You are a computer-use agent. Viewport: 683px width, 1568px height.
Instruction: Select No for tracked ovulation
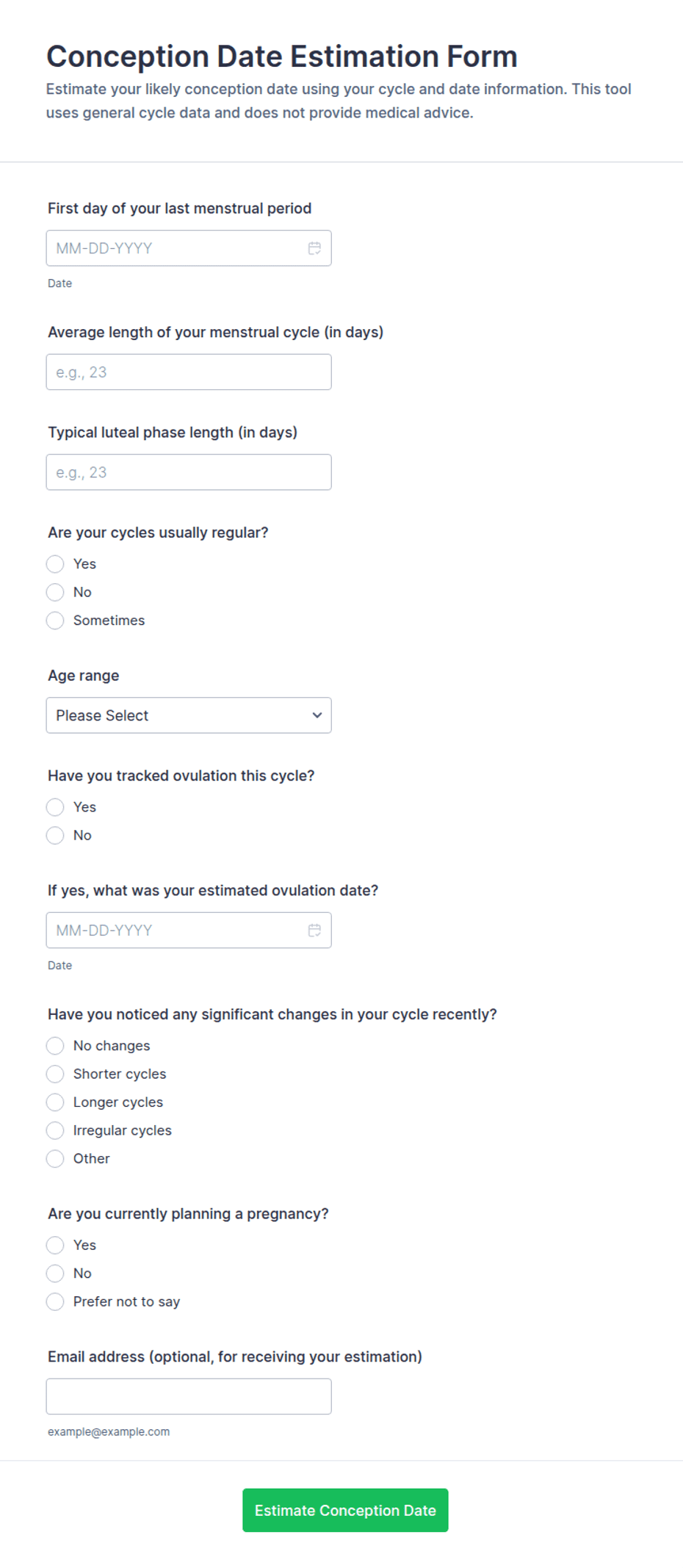click(55, 836)
